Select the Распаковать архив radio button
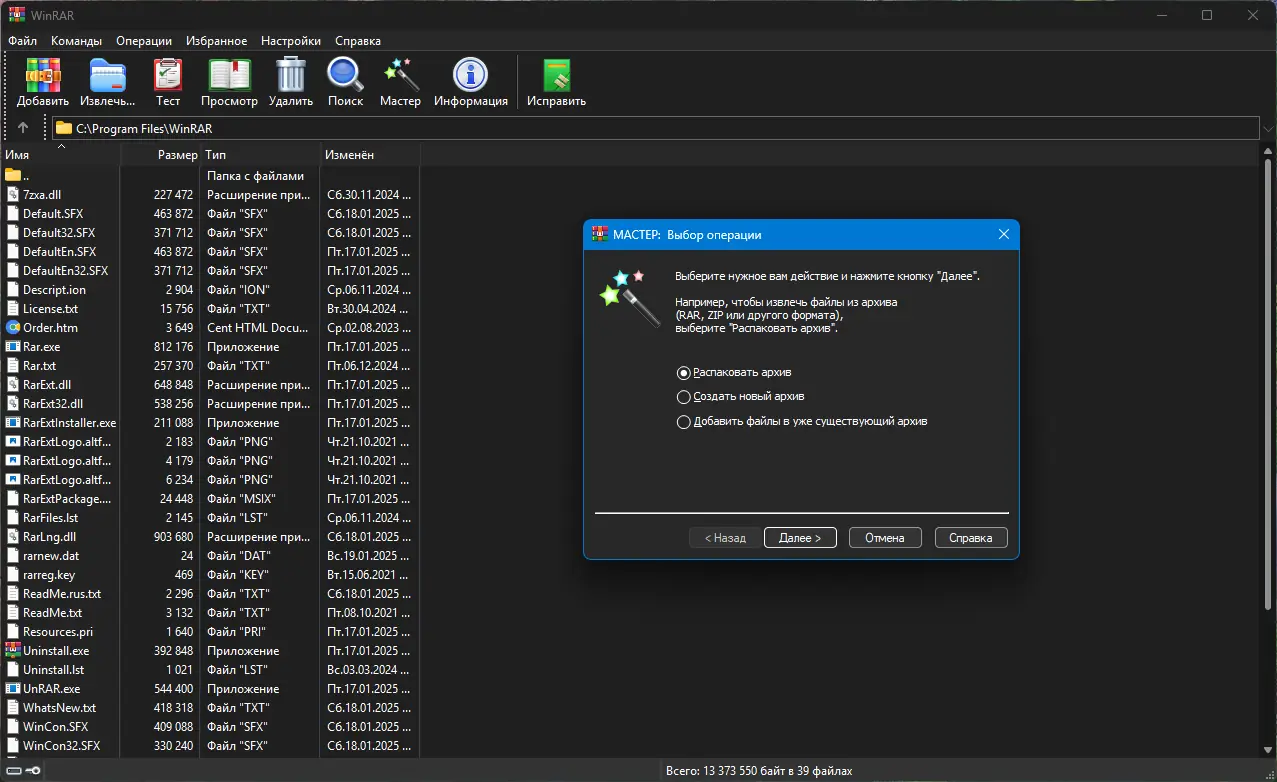The height and width of the screenshot is (782, 1277). tap(684, 373)
